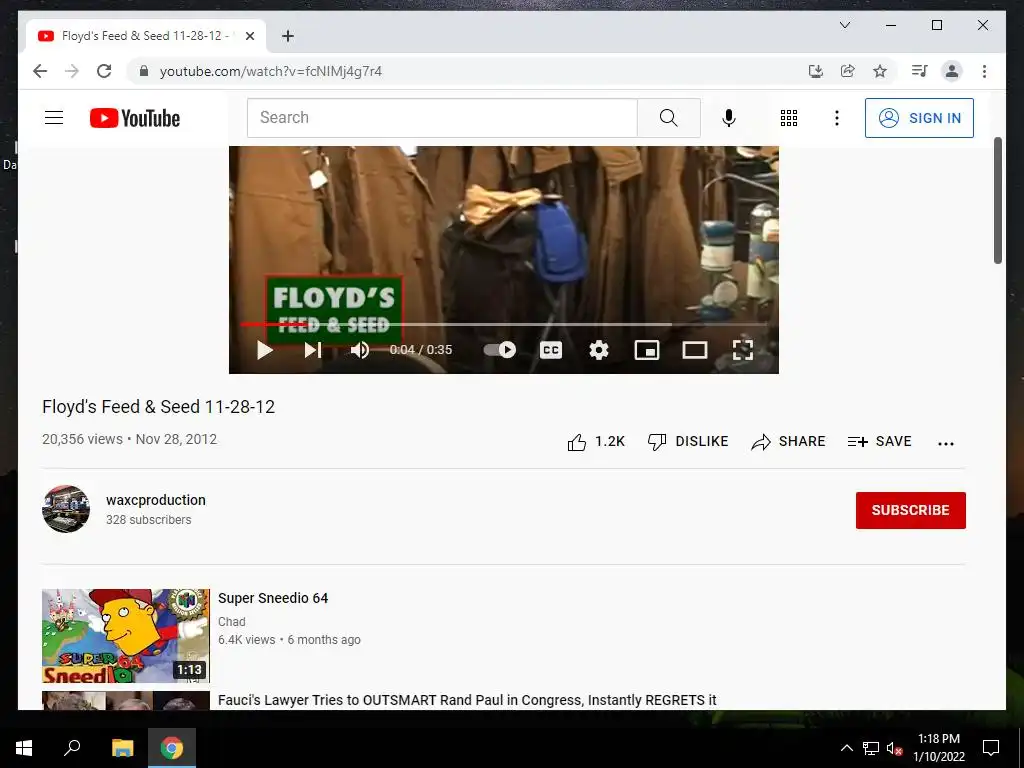1024x768 pixels.
Task: Enable the miniplayer
Action: coord(647,350)
